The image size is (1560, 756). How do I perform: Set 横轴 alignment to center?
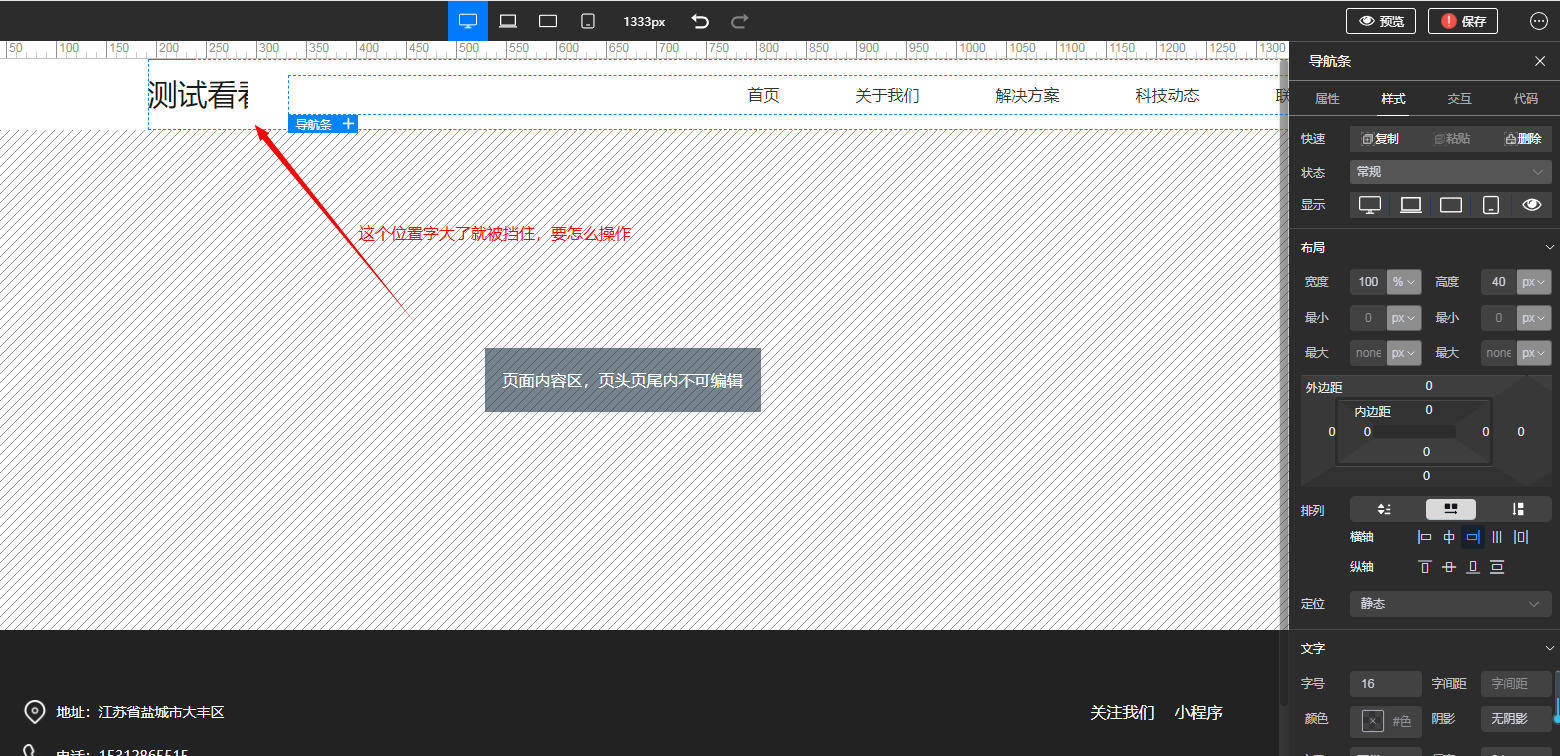(x=1449, y=537)
